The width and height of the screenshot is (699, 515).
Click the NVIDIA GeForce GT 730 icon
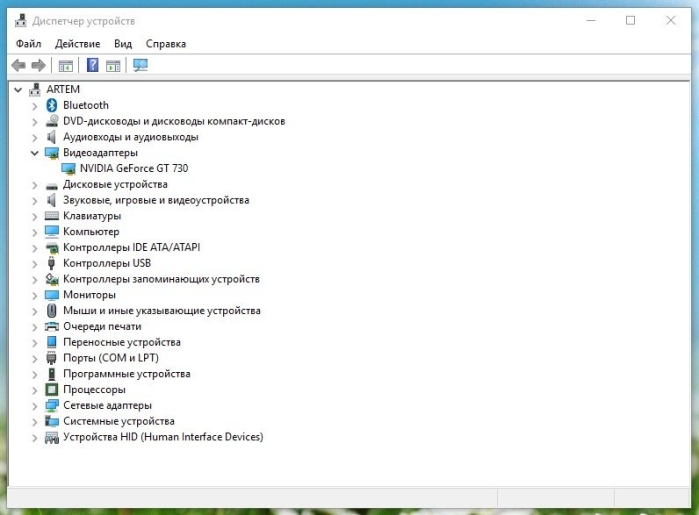(x=68, y=169)
